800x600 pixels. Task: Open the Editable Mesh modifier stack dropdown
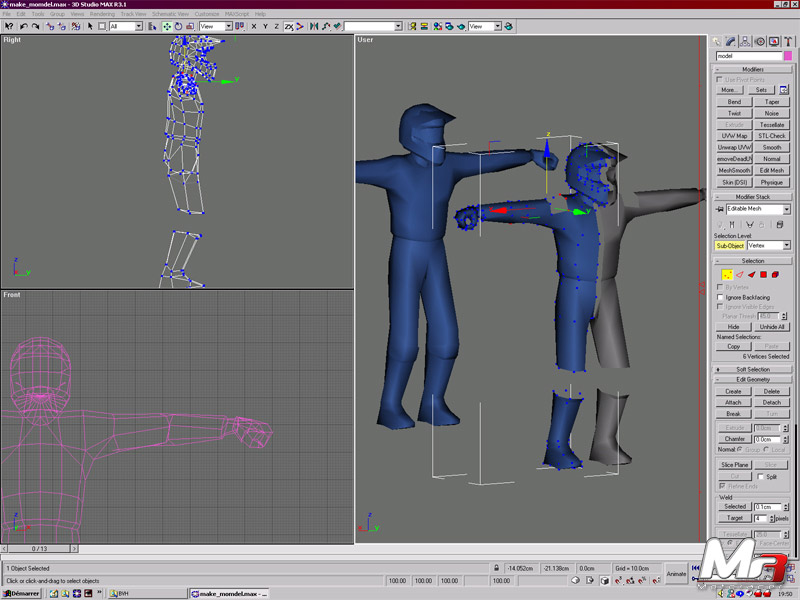786,209
